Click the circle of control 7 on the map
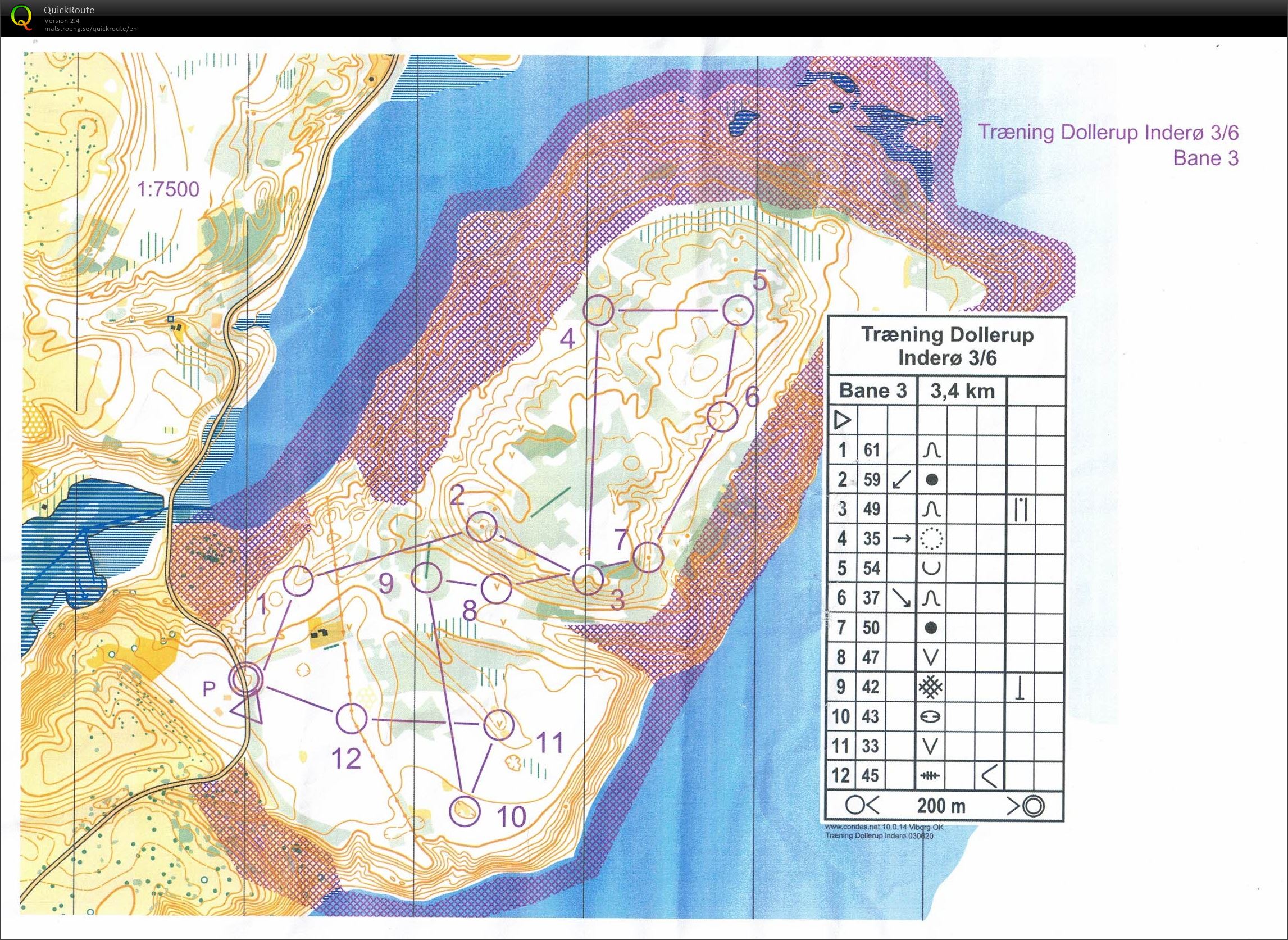The width and height of the screenshot is (1288, 940). (648, 557)
